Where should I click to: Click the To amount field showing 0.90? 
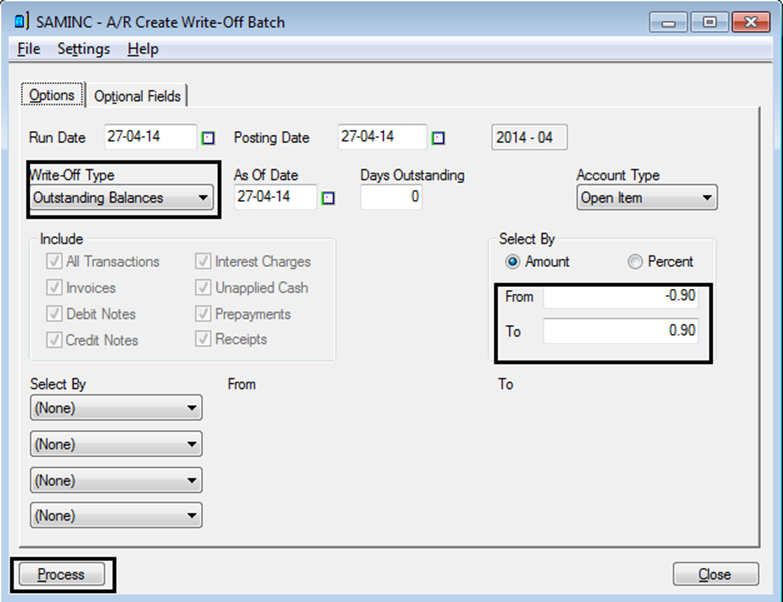click(x=621, y=330)
